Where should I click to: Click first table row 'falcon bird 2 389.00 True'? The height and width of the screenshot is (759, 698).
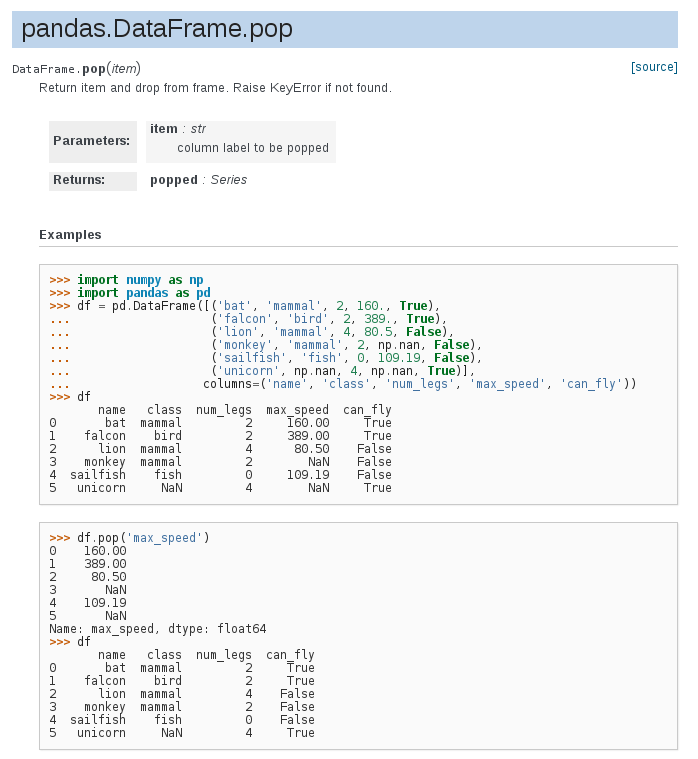click(220, 436)
